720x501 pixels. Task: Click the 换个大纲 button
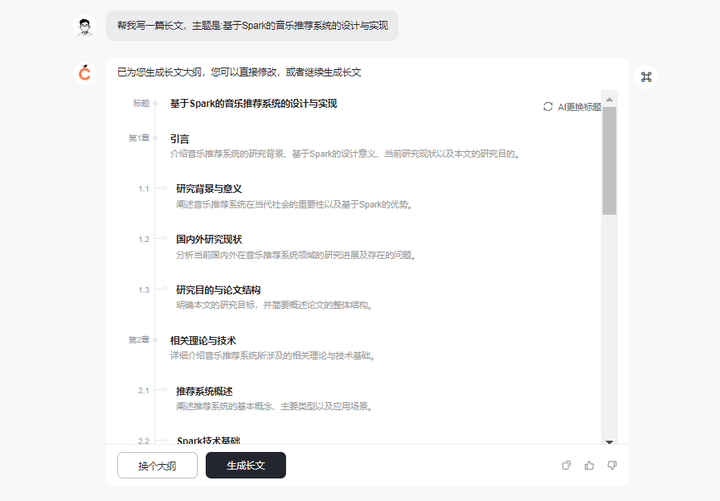(158, 465)
